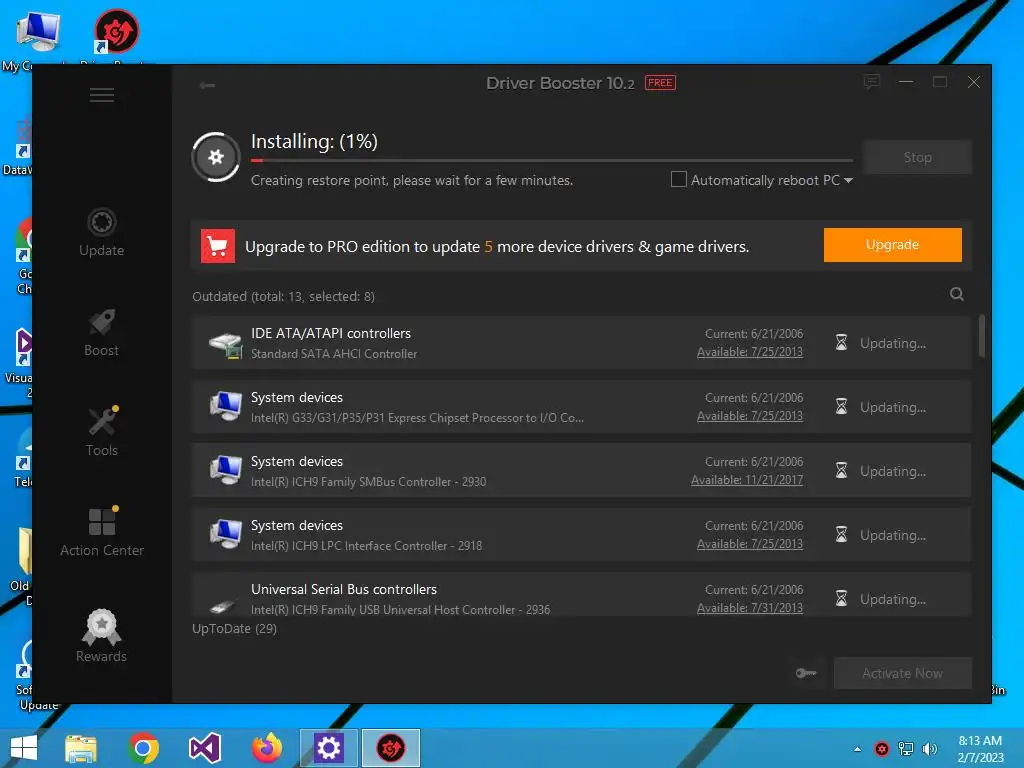The image size is (1024, 768).
Task: Enable Automatically reboot PC checkbox
Action: 679,179
